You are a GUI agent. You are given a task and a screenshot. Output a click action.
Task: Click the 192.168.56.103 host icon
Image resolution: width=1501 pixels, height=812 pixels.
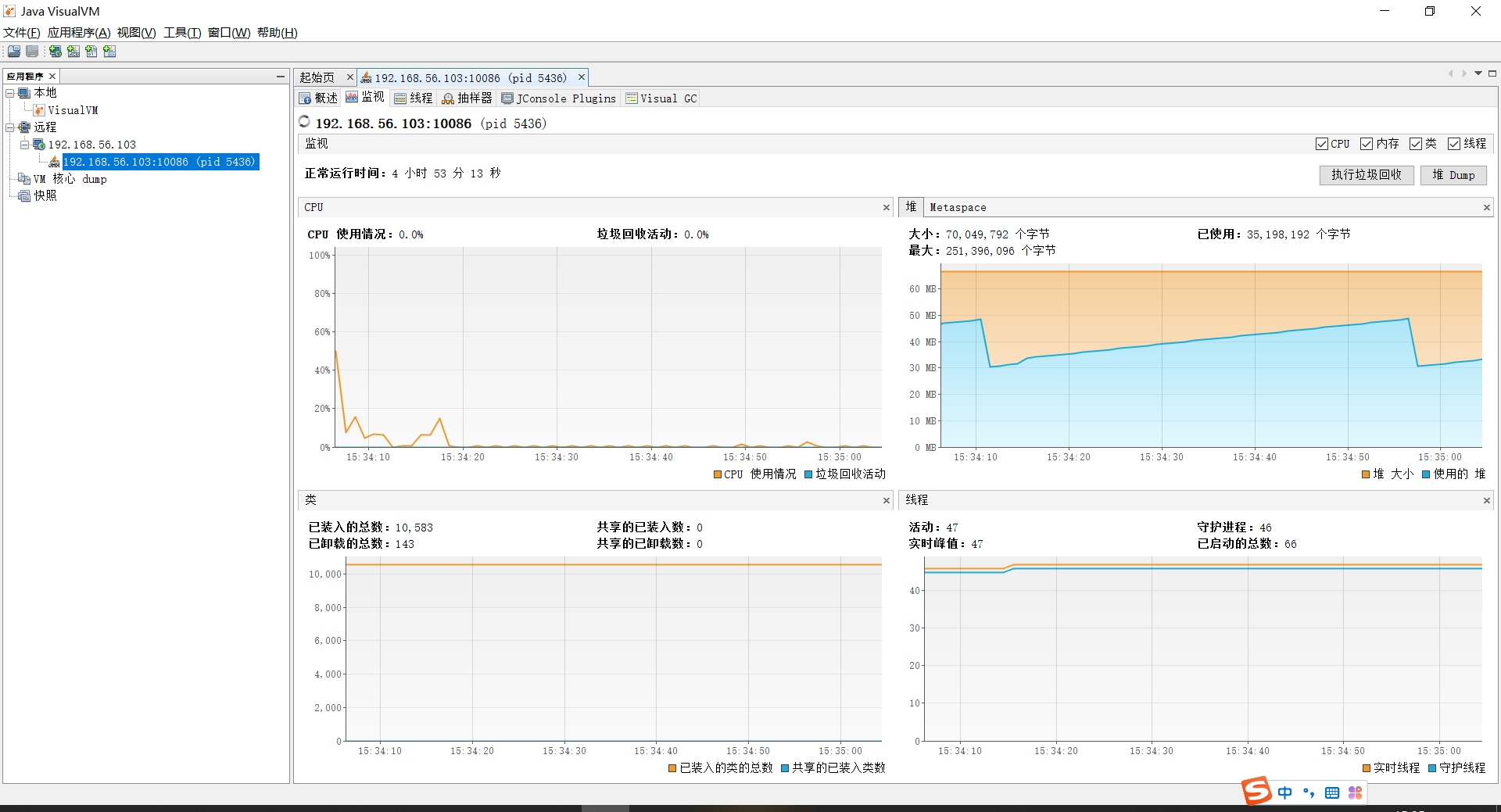38,145
